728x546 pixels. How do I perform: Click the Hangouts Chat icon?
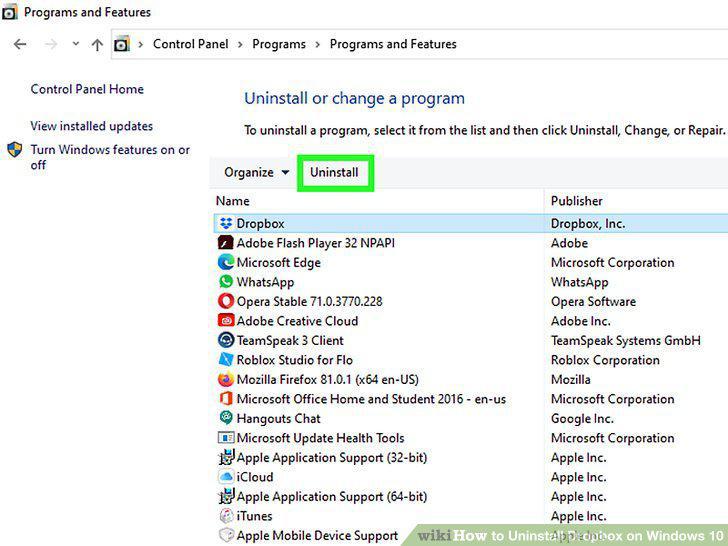[226, 418]
